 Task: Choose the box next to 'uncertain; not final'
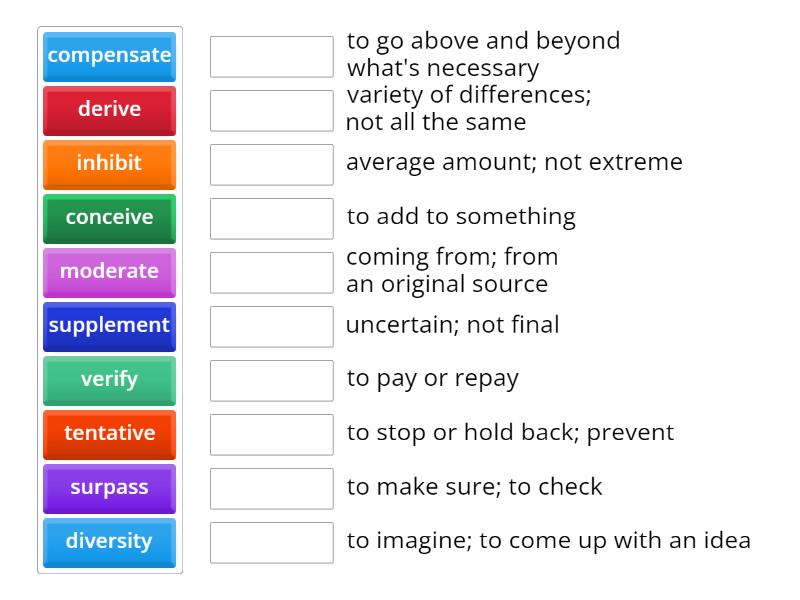pyautogui.click(x=271, y=326)
